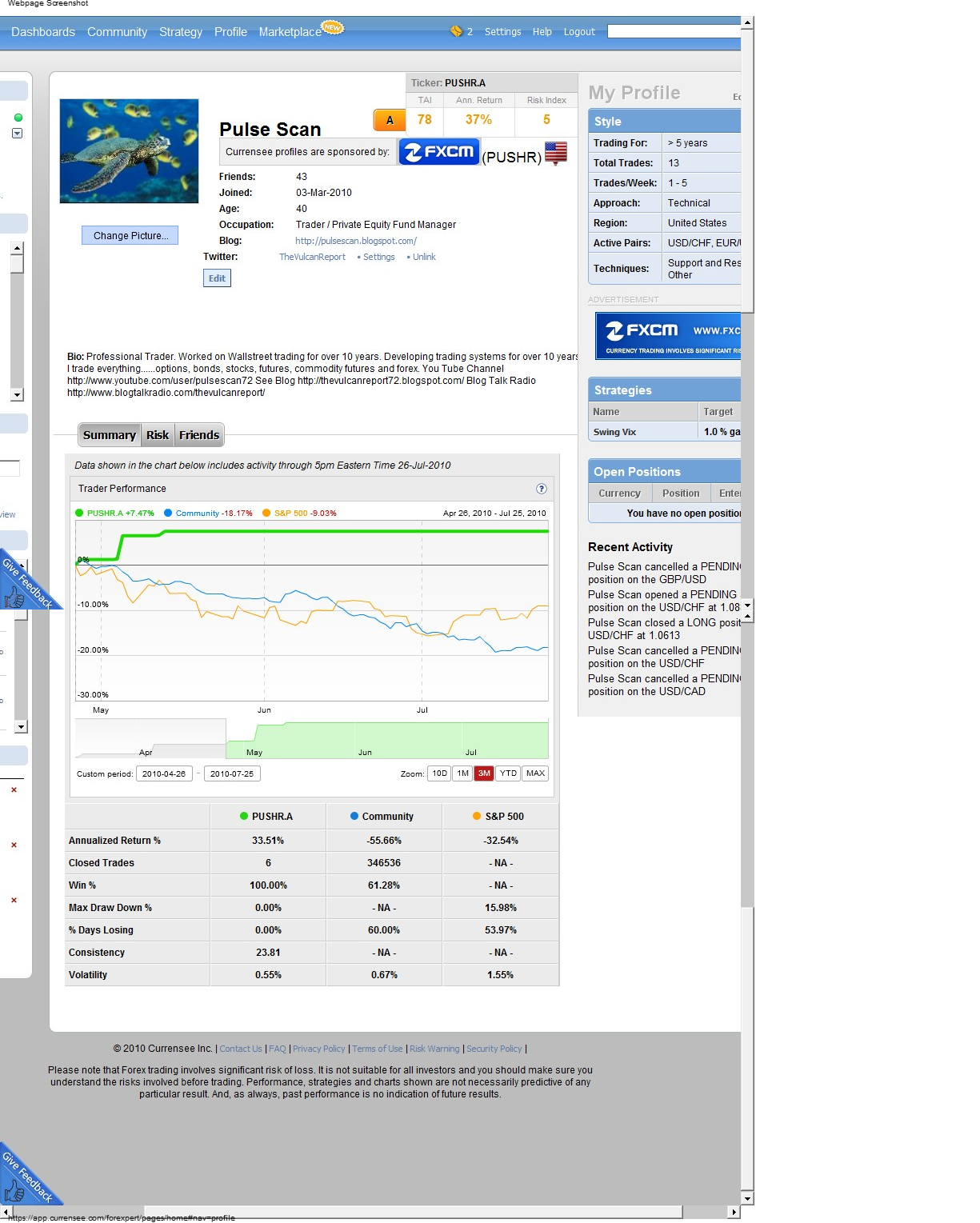The image size is (980, 1223).
Task: Open the Security Policy footer link
Action: [x=494, y=1049]
